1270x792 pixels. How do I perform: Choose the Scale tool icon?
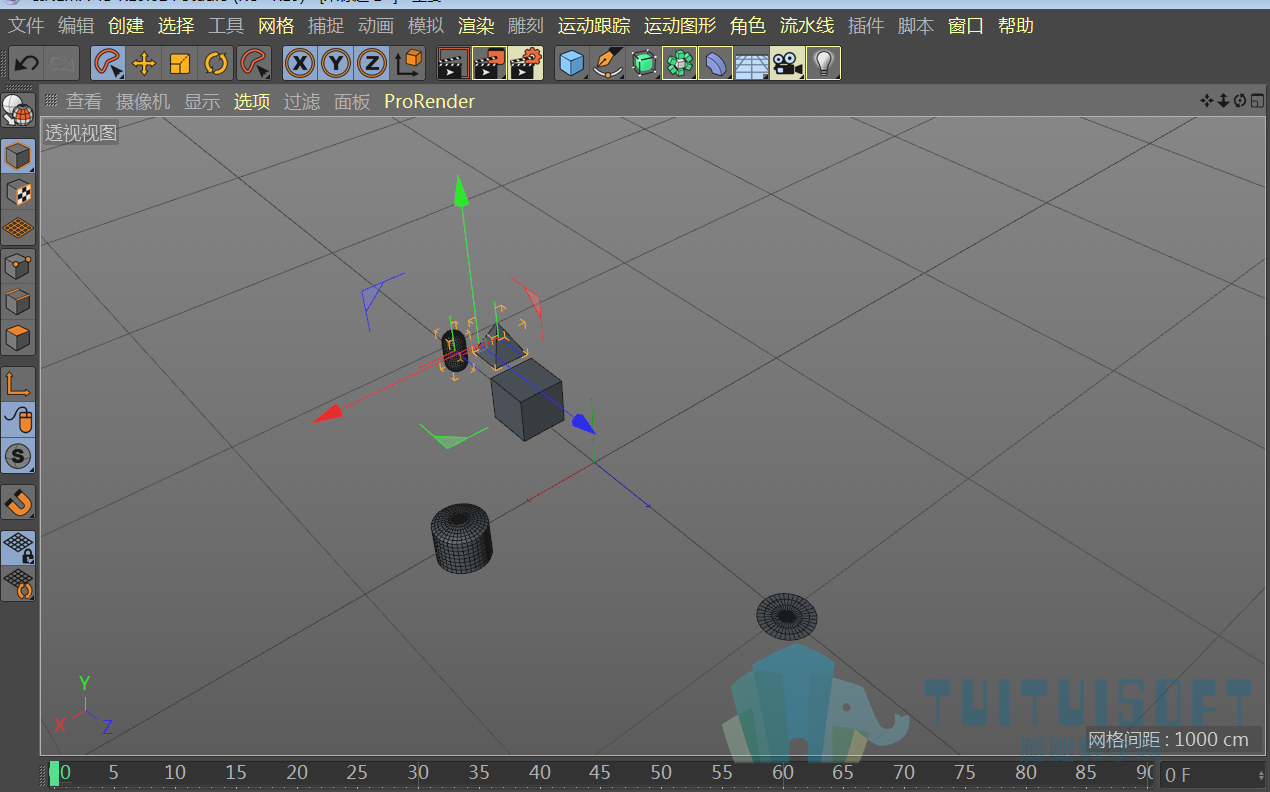(180, 64)
